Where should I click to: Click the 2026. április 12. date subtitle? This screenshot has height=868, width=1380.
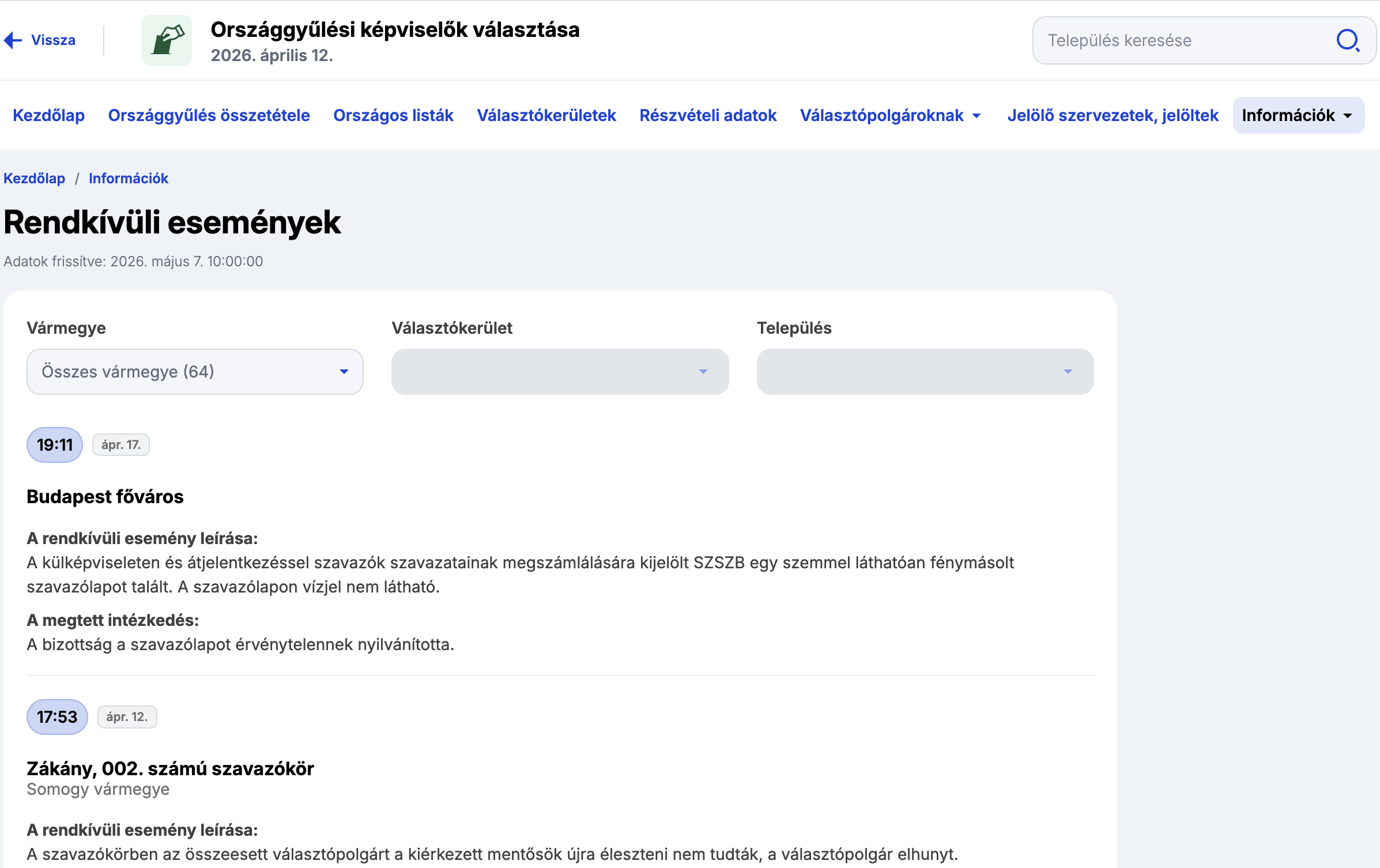pyautogui.click(x=272, y=55)
